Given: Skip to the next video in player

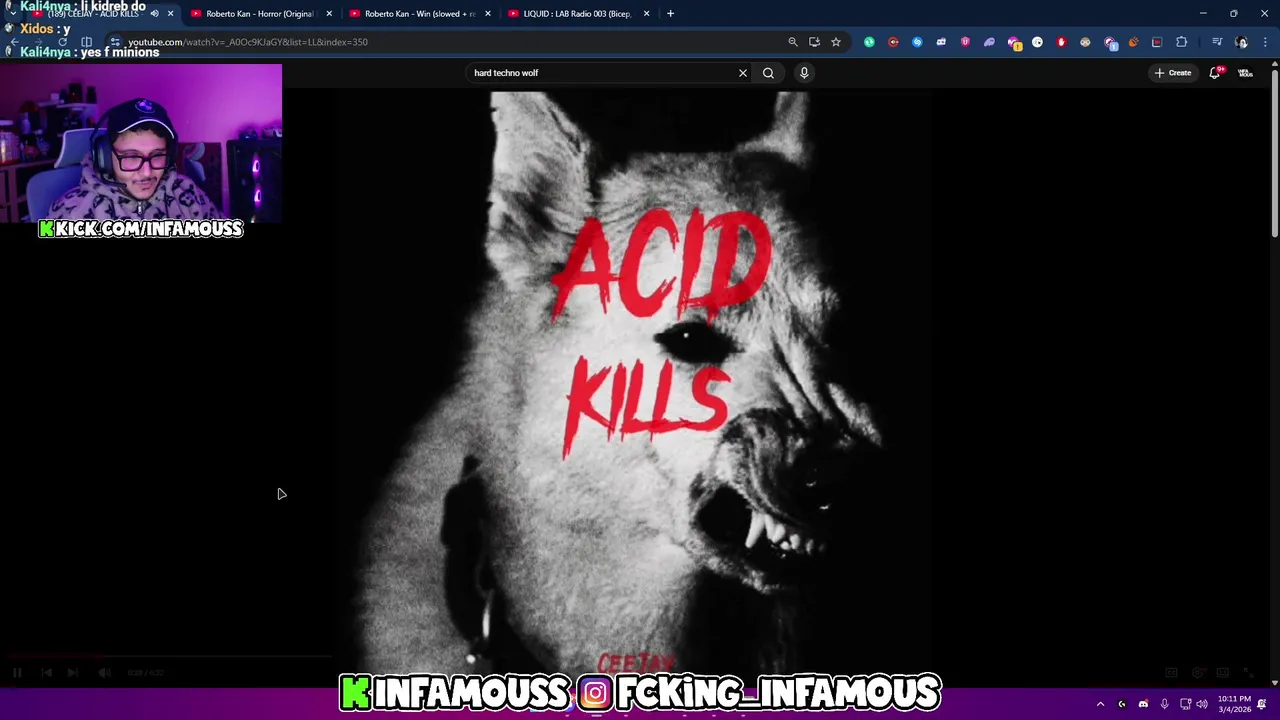Looking at the screenshot, I should [x=72, y=673].
